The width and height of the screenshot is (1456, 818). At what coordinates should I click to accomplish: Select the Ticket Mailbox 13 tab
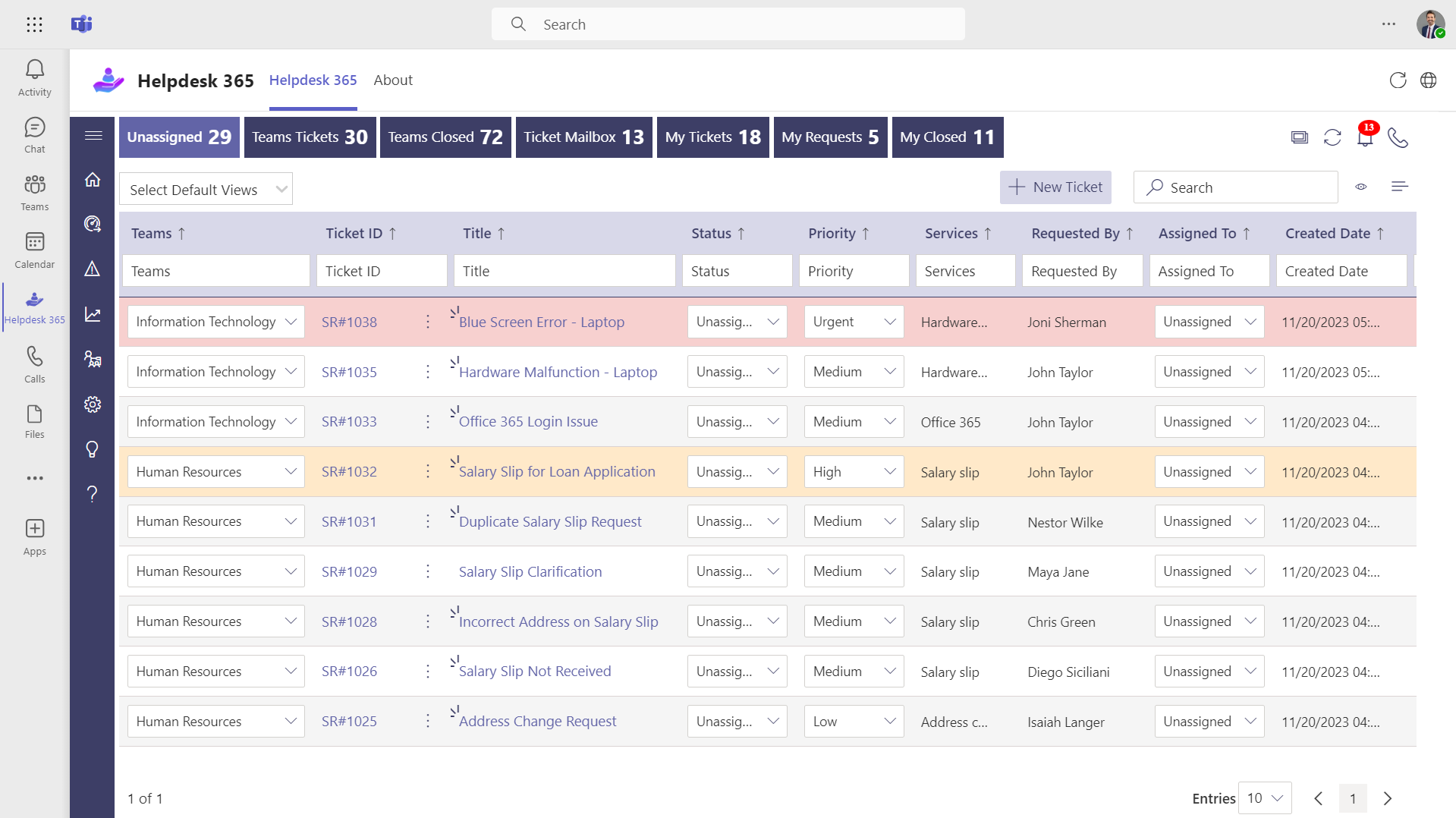(x=584, y=137)
